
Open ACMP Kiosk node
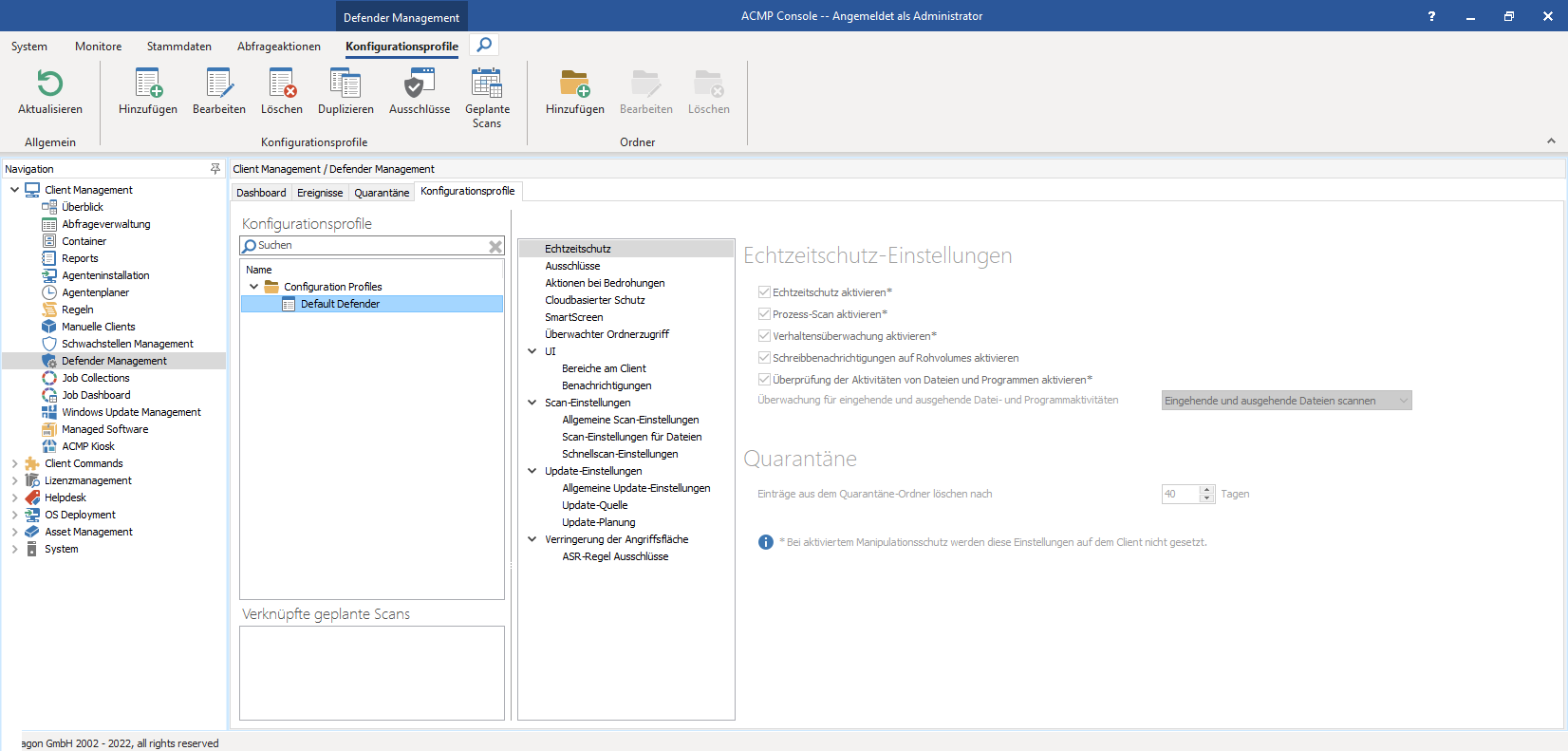pos(88,446)
